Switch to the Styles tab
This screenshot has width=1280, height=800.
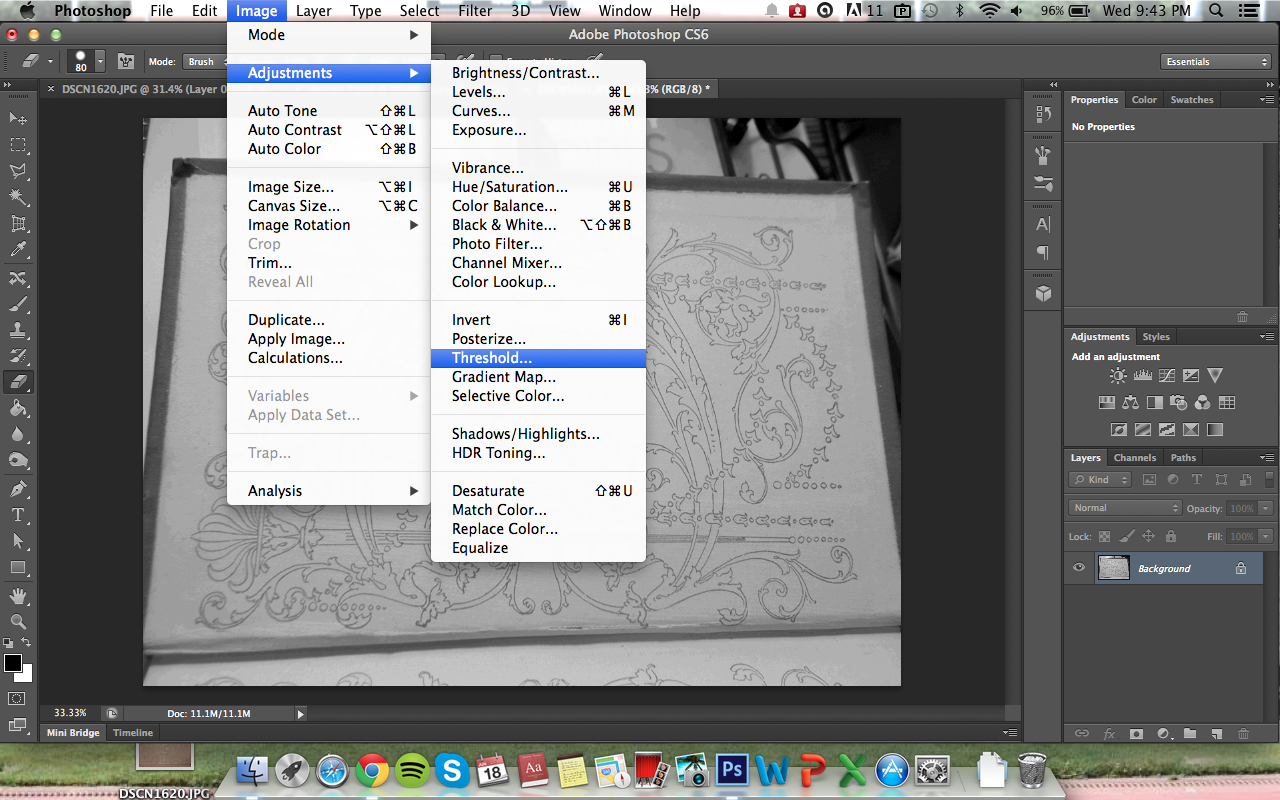tap(1156, 337)
